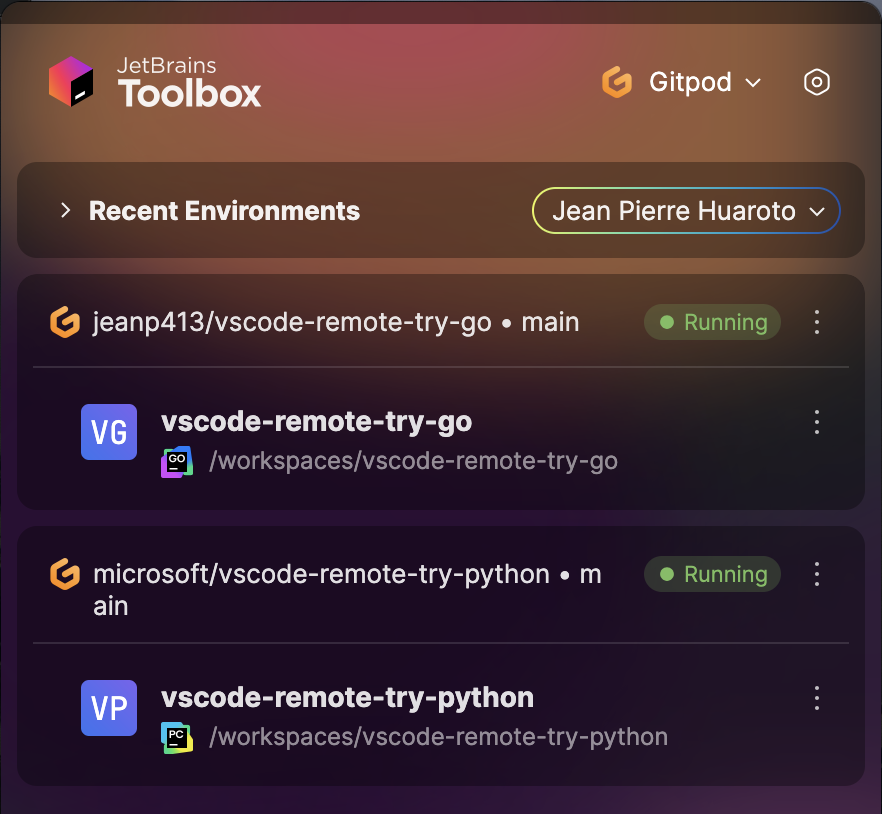Expand the Recent Environments section
Image resolution: width=882 pixels, height=814 pixels.
[x=65, y=210]
